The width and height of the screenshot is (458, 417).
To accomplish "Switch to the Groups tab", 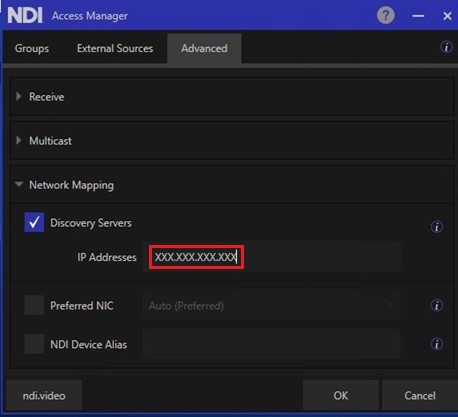I will click(32, 48).
